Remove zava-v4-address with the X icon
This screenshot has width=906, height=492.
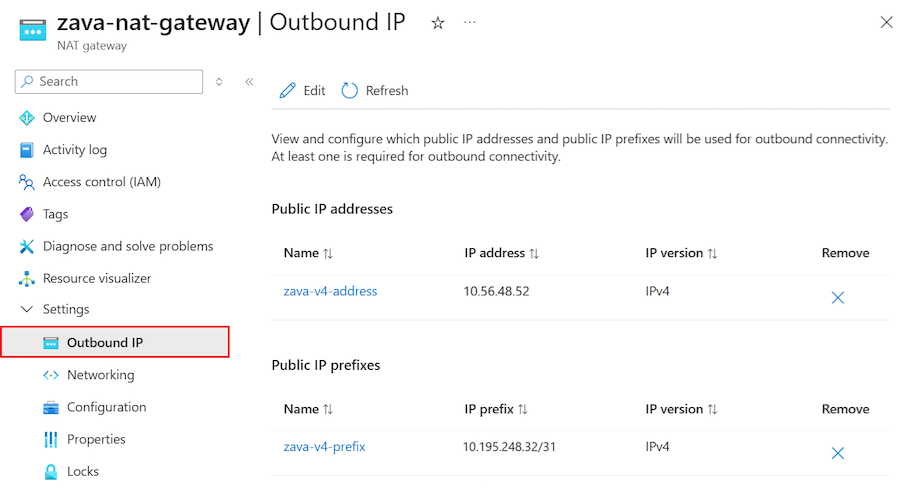[x=837, y=298]
